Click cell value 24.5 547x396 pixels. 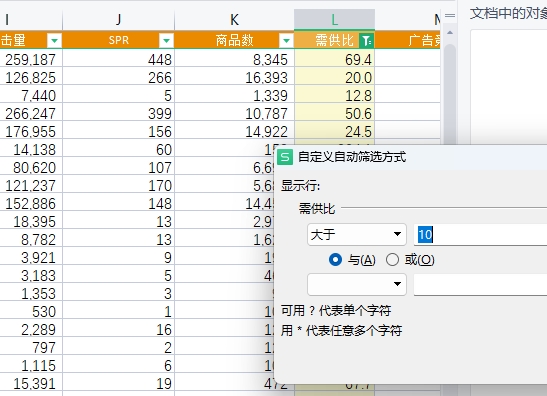pos(358,132)
